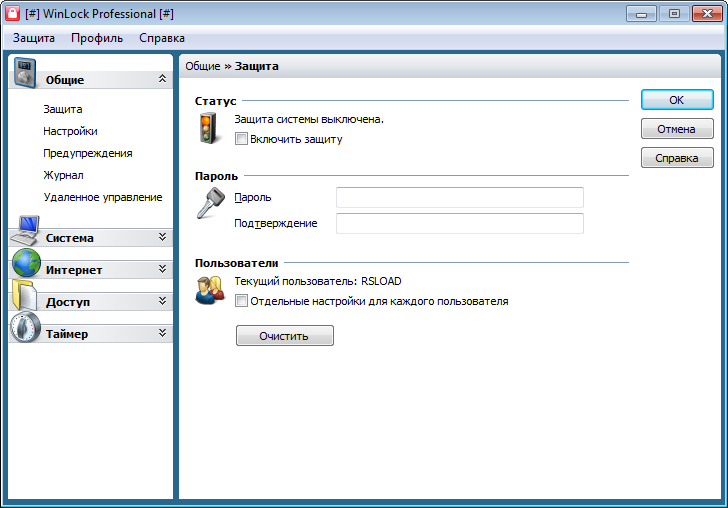Focus the Пароль input field
The width and height of the screenshot is (728, 508).
point(460,197)
